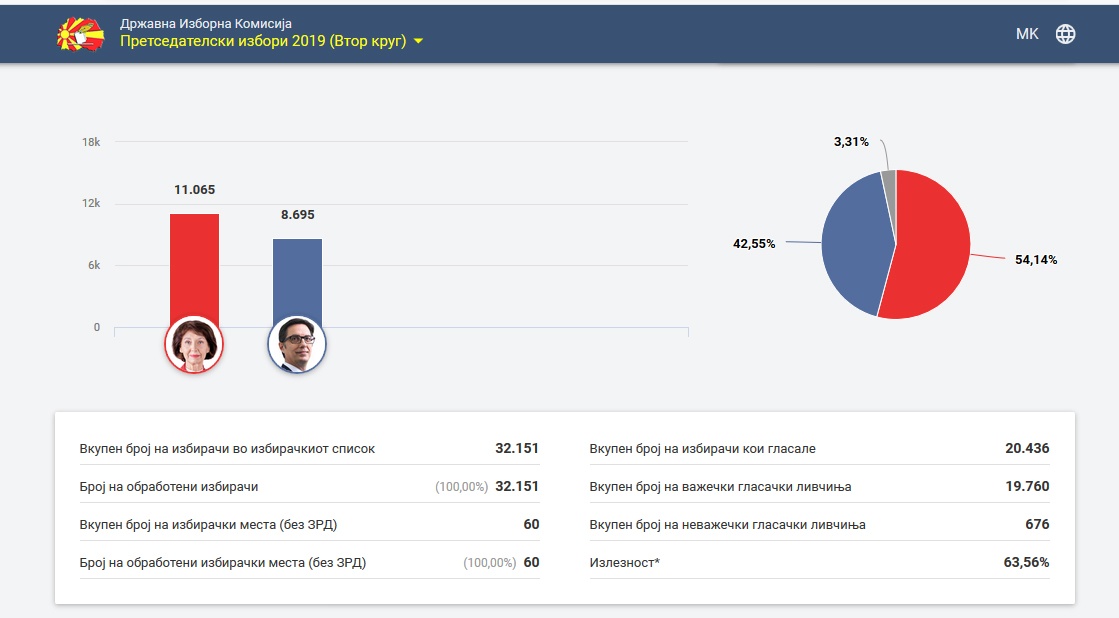This screenshot has height=618, width=1119.
Task: Click the Излезност* turnout row
Action: click(x=819, y=562)
